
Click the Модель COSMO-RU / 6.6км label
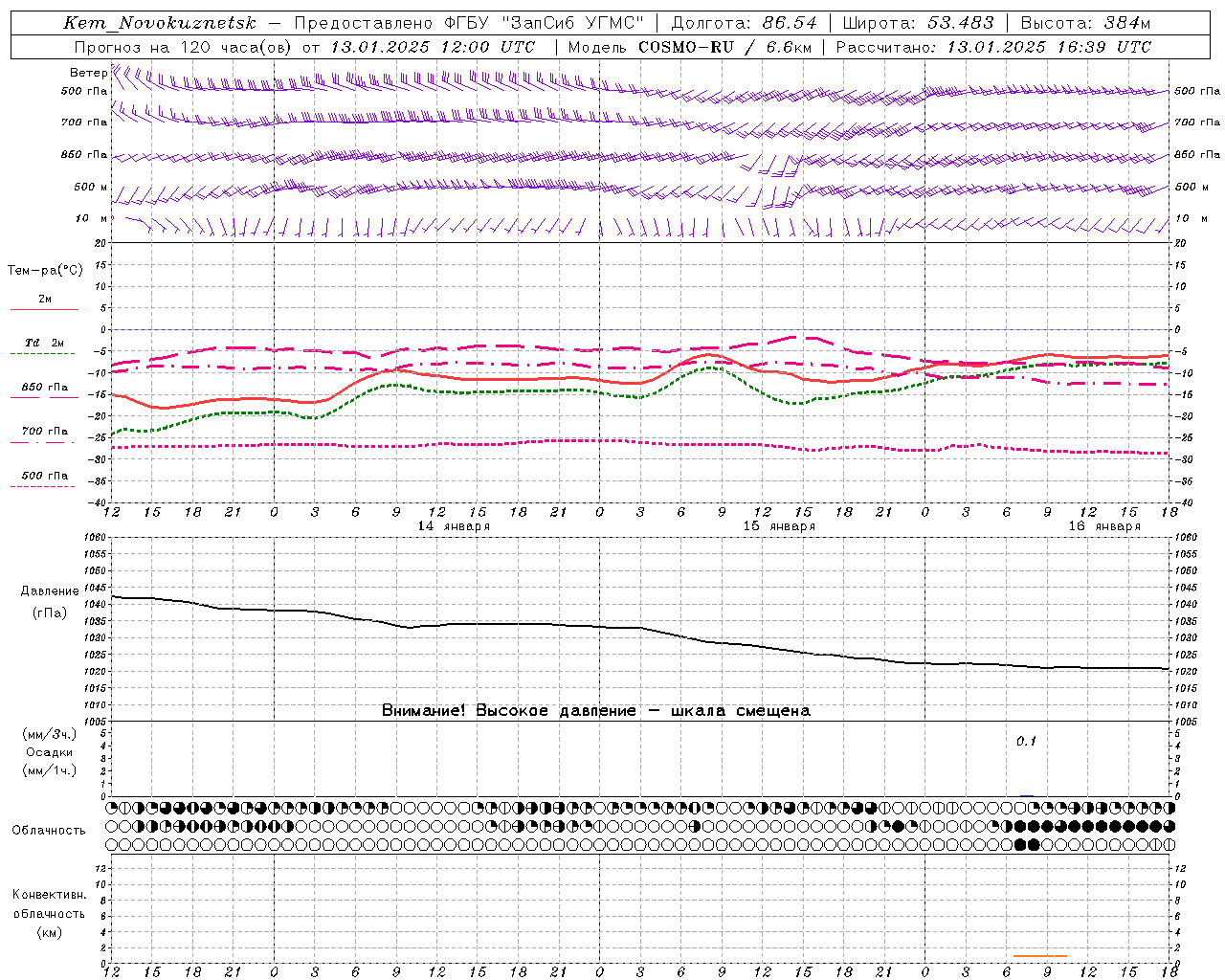click(x=689, y=47)
